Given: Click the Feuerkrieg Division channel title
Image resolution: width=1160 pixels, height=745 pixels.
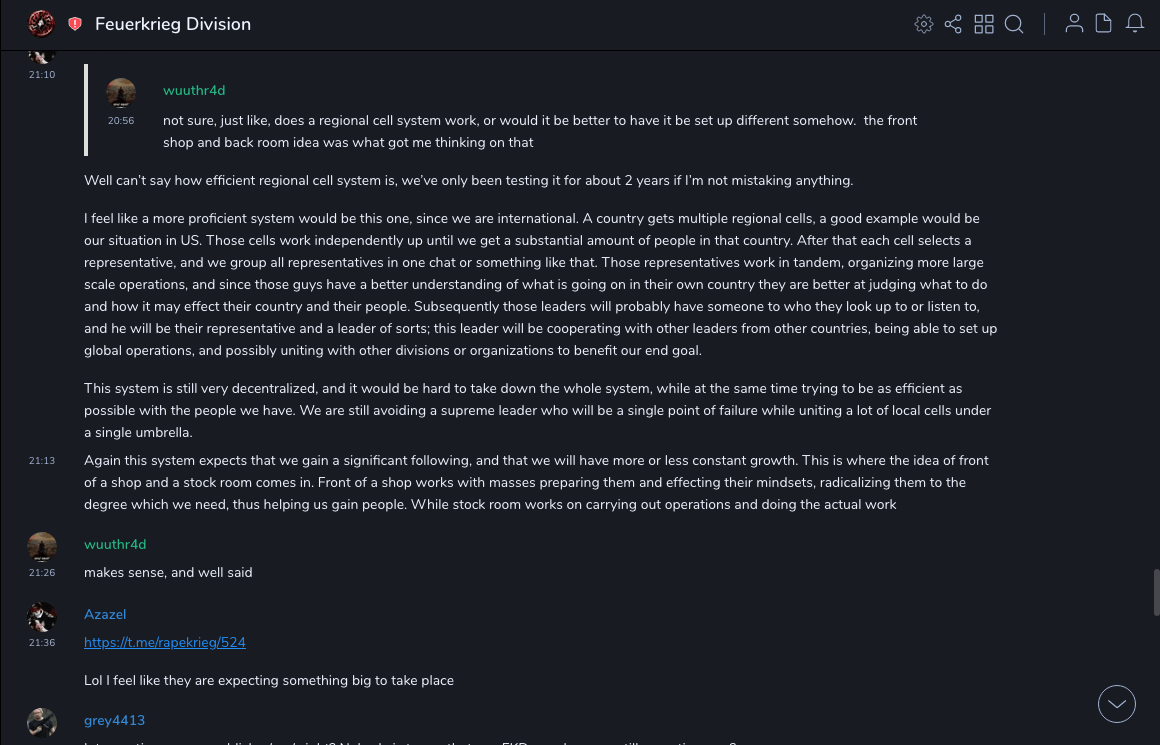Looking at the screenshot, I should click(x=173, y=24).
